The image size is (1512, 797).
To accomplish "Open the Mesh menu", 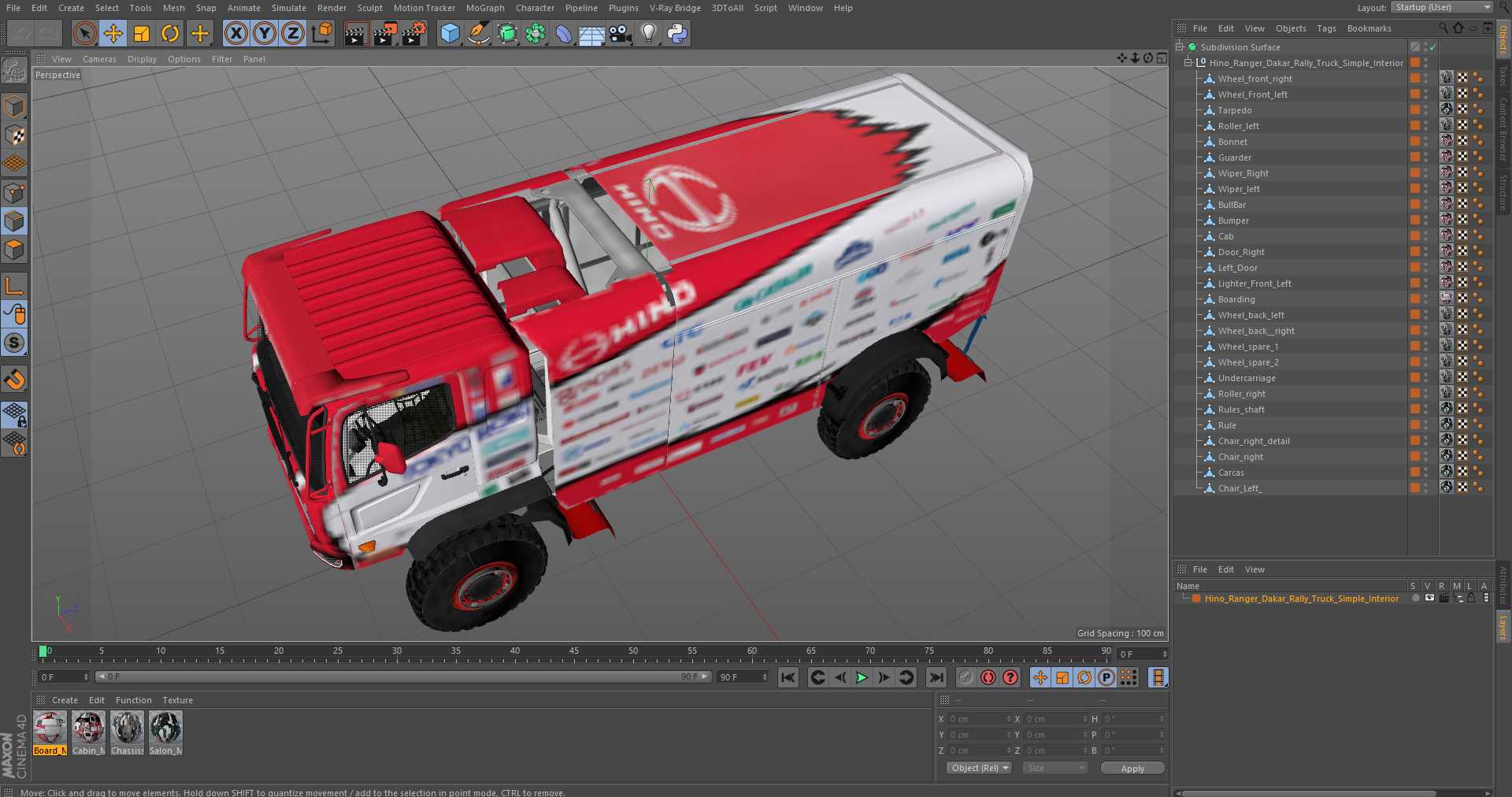I will 174,8.
